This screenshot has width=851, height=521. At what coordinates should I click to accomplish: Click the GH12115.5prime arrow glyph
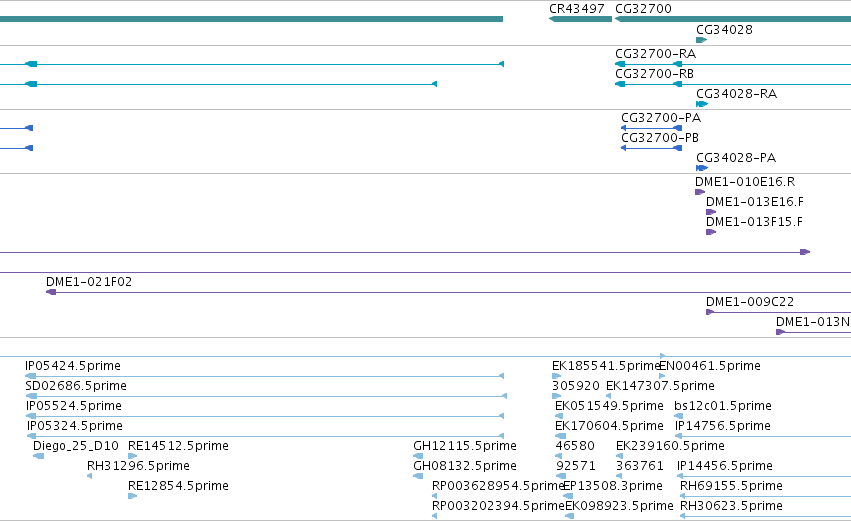point(418,456)
